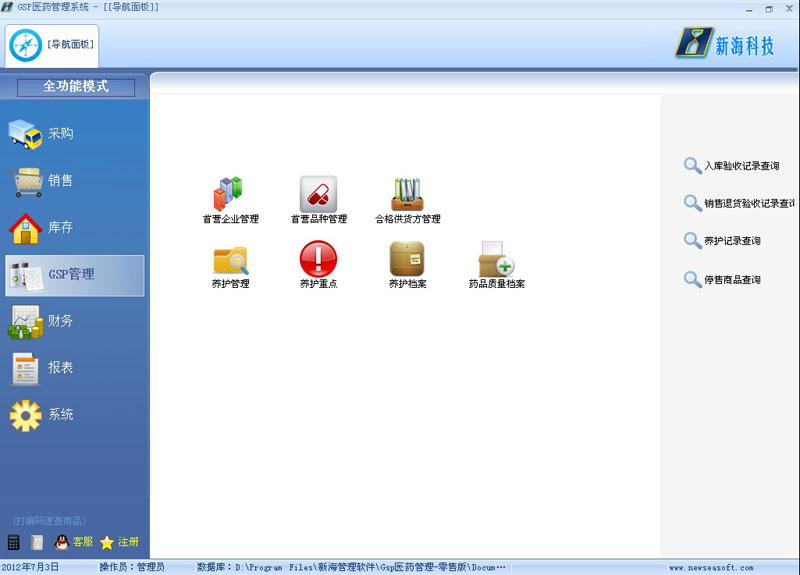Click the www.newseasoft.com status bar link
This screenshot has height=575, width=800.
[x=711, y=567]
